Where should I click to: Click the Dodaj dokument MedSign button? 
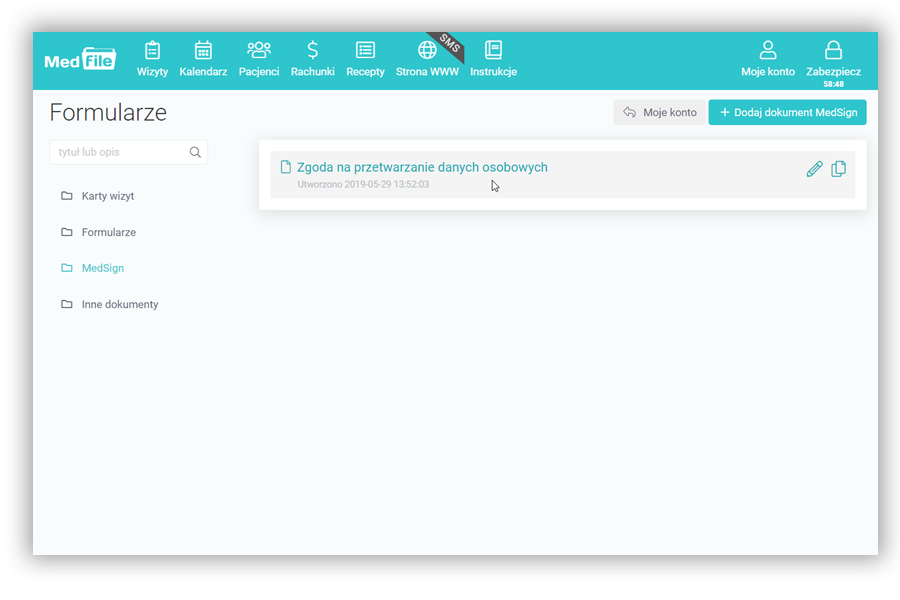787,112
